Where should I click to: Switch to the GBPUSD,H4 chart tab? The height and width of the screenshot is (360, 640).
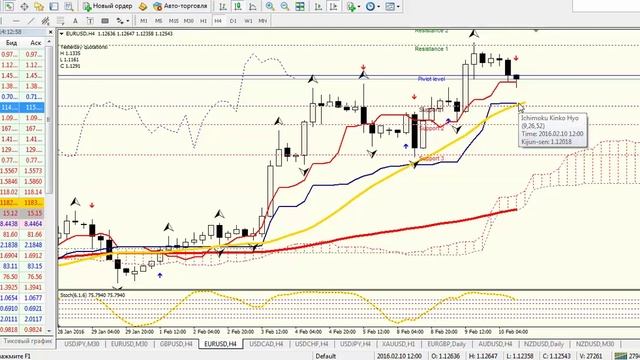point(176,344)
